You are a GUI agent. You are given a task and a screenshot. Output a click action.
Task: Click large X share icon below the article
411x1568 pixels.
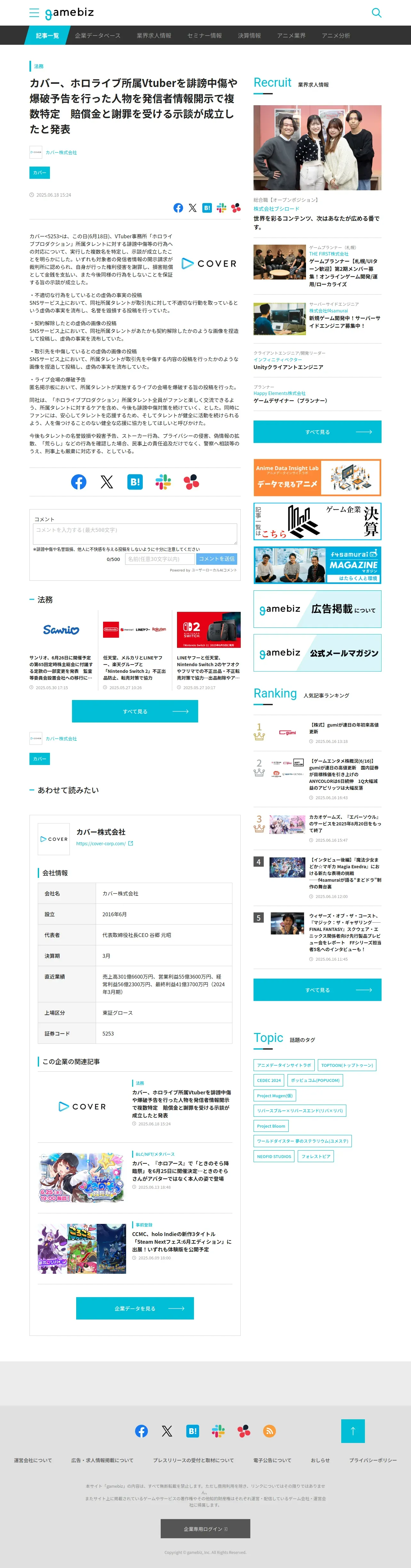(x=107, y=482)
